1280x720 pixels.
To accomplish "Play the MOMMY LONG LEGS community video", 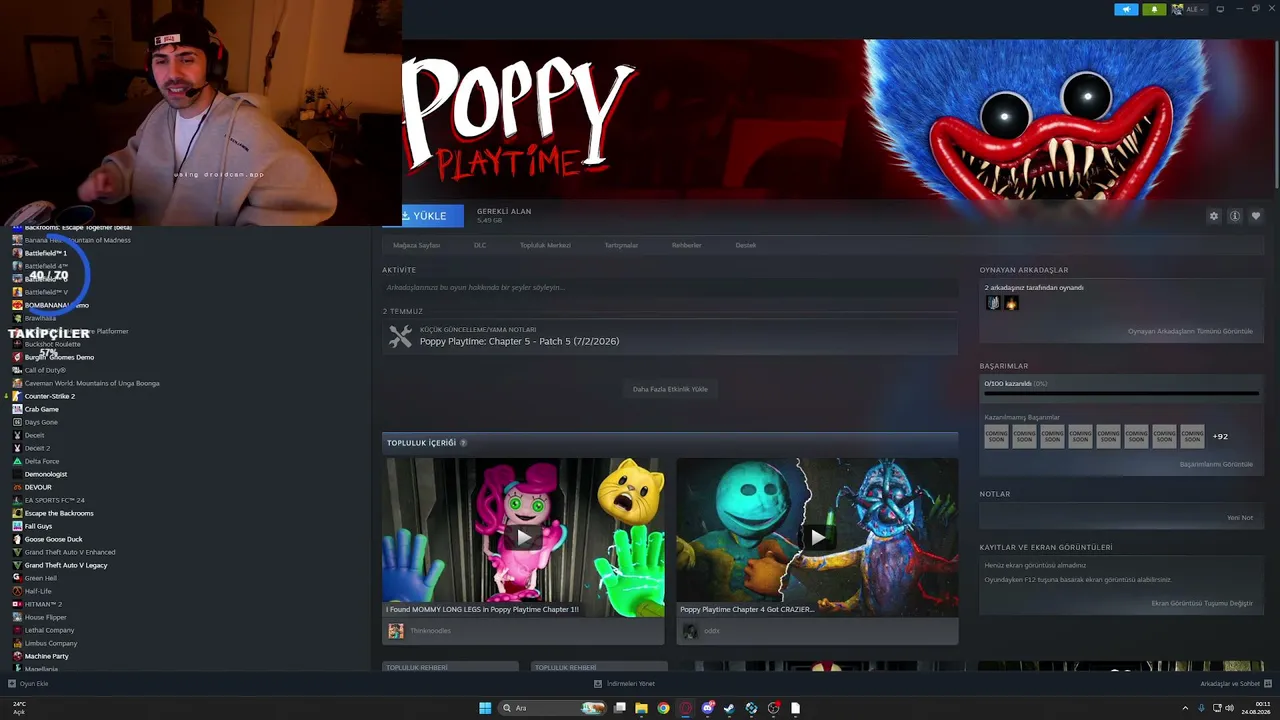I will 523,537.
